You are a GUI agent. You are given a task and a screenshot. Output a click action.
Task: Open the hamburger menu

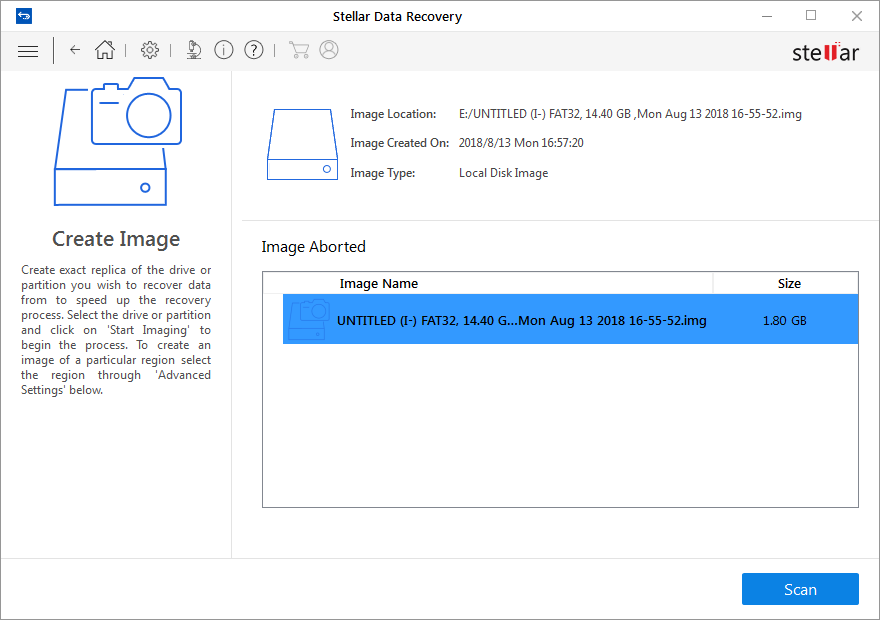click(x=28, y=51)
